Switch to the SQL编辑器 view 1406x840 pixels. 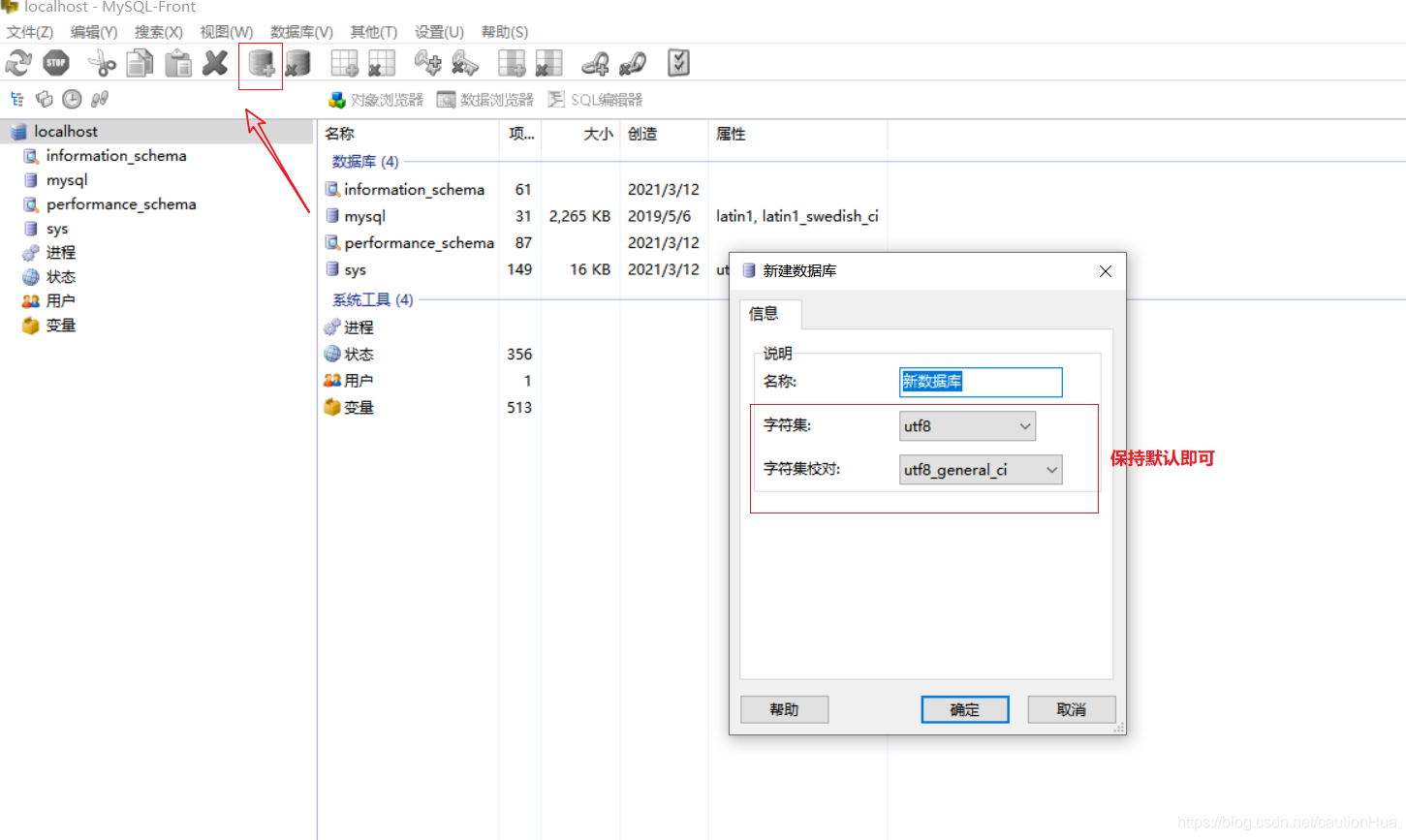[x=595, y=100]
